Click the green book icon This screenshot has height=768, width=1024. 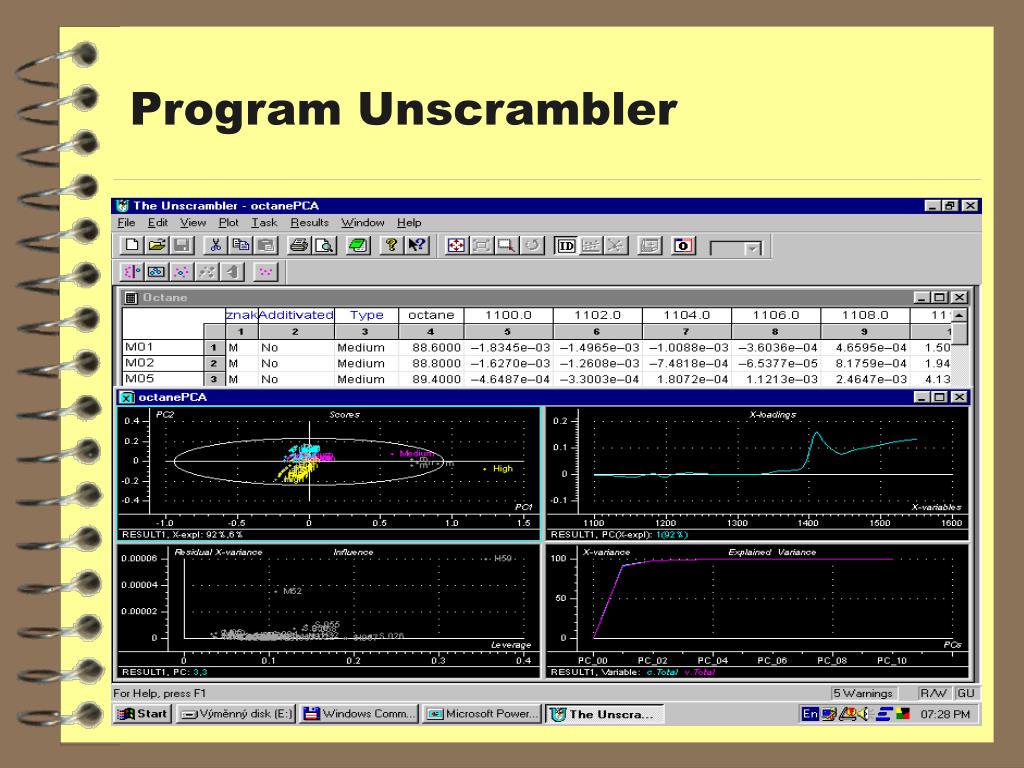click(x=358, y=246)
